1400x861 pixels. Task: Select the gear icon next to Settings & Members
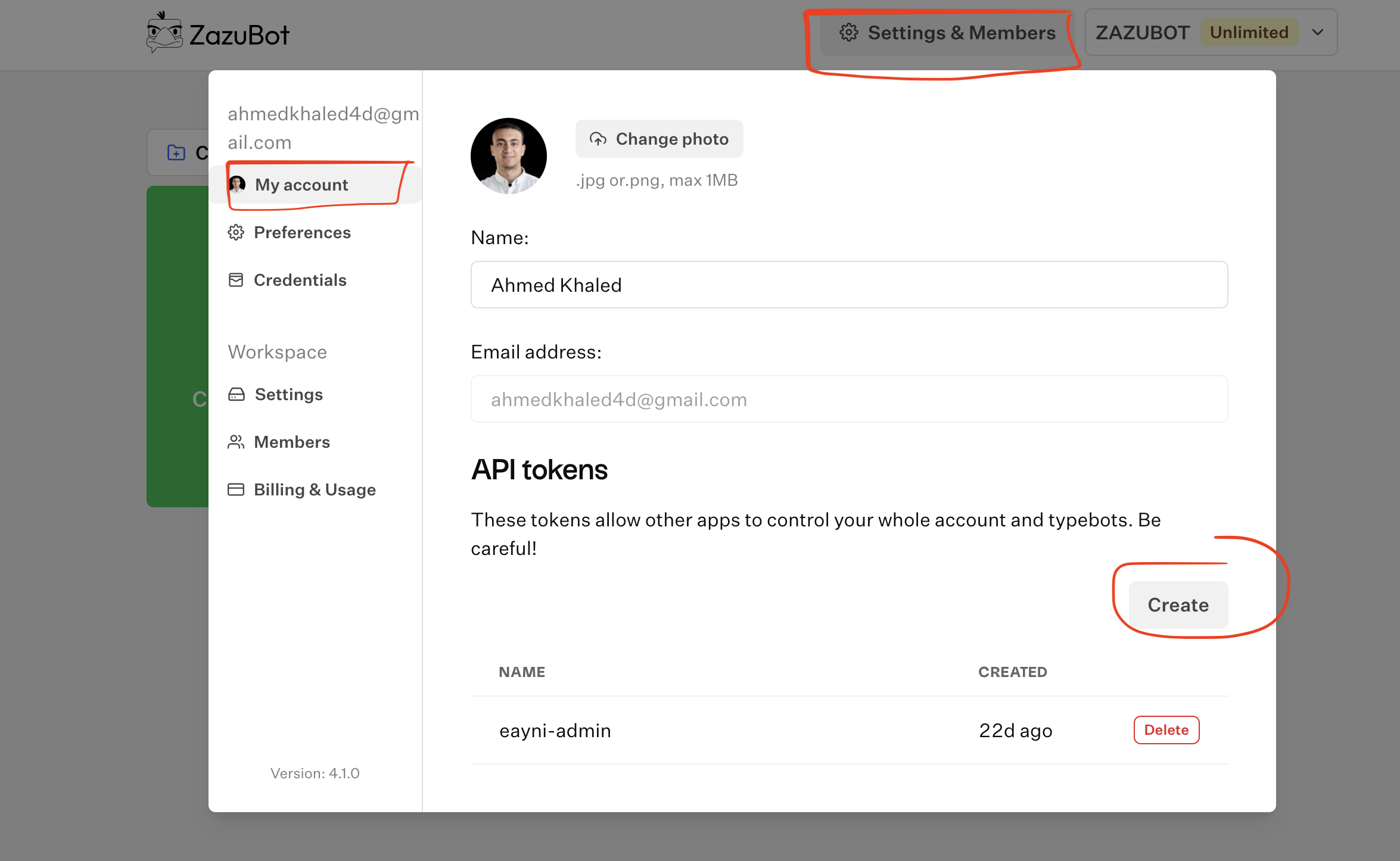(849, 33)
